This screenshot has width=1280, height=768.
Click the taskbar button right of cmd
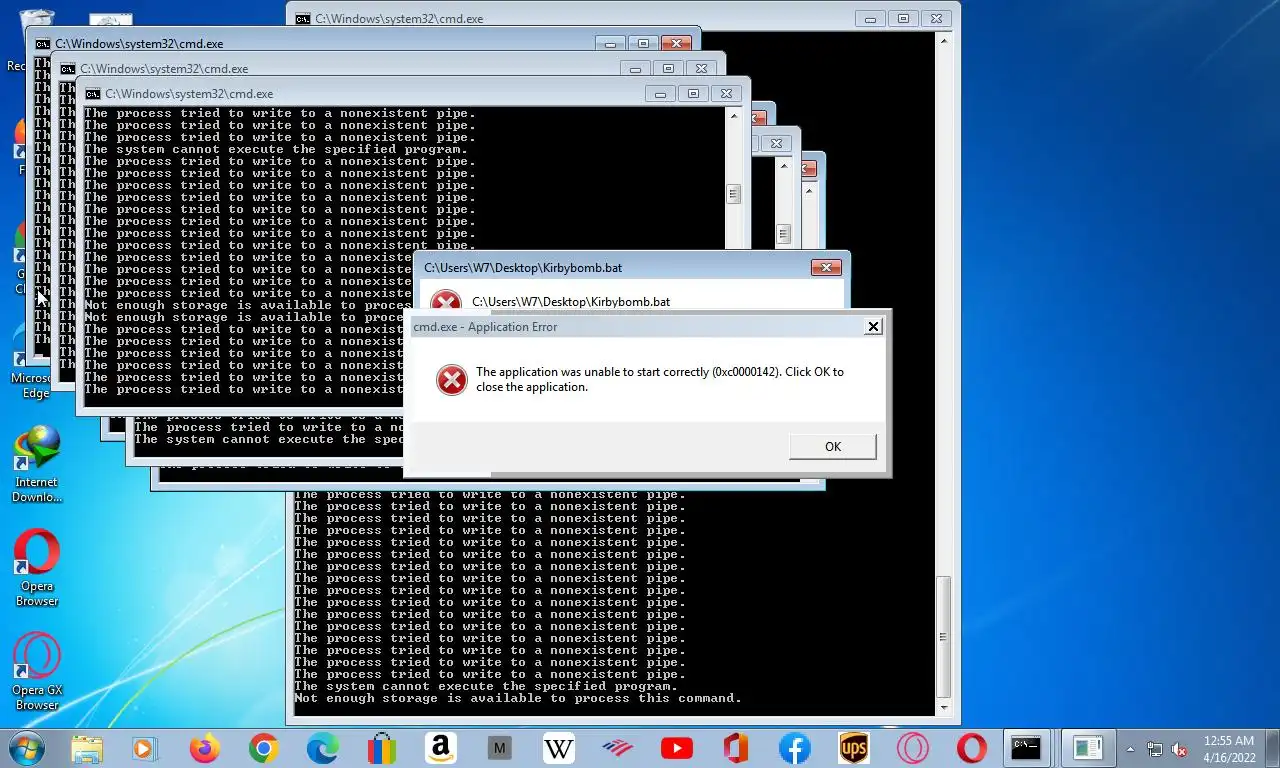coord(1087,748)
